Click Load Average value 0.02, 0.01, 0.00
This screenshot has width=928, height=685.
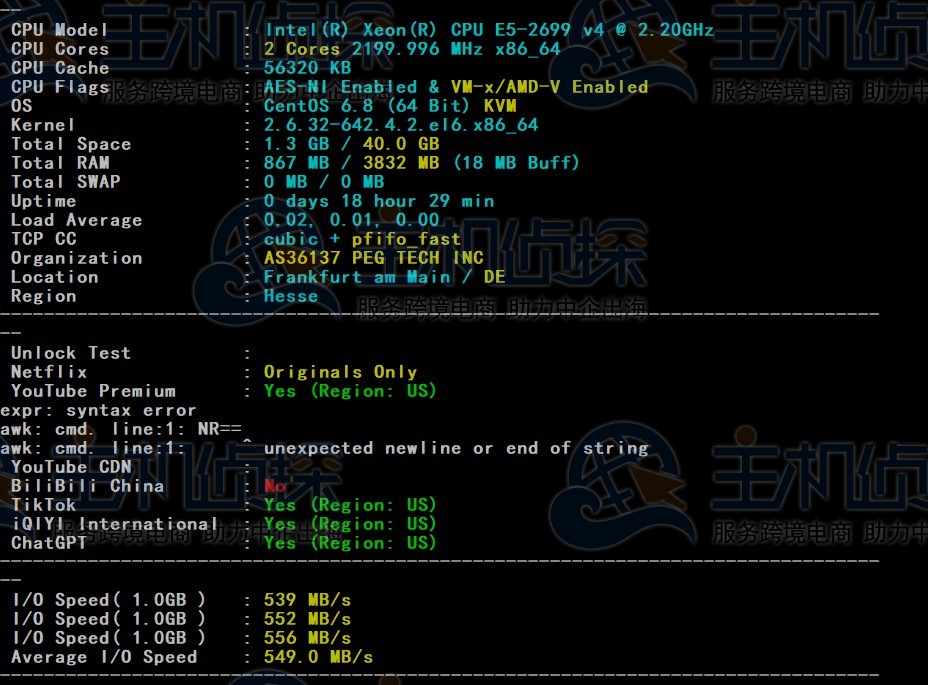[x=352, y=220]
